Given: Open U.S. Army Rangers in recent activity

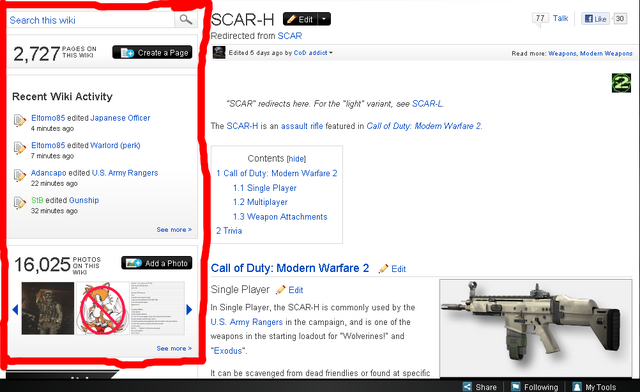Looking at the screenshot, I should [x=125, y=173].
